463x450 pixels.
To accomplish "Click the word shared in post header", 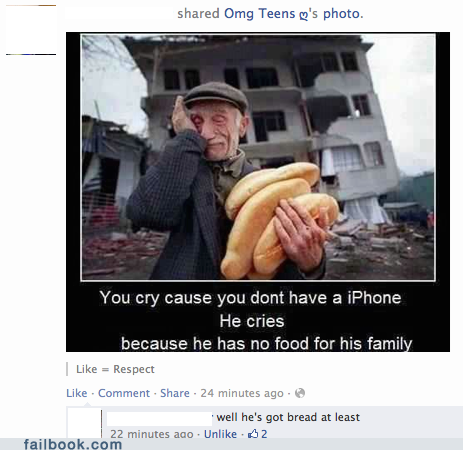I will coord(198,14).
